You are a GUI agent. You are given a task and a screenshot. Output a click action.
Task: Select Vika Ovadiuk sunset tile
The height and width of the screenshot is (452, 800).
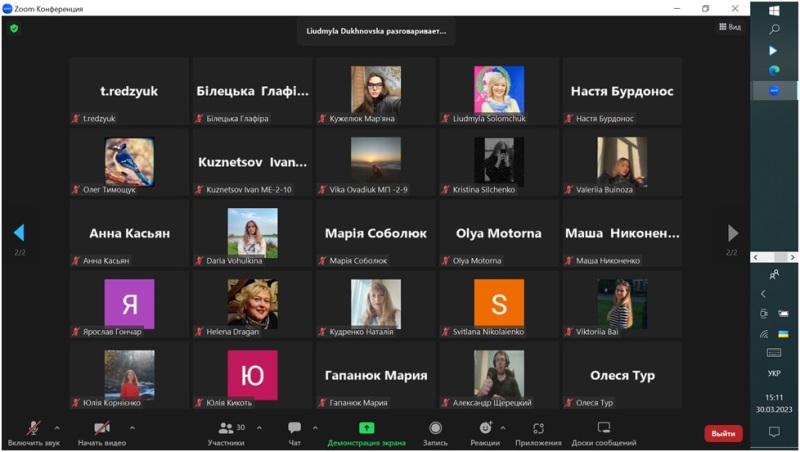[376, 162]
